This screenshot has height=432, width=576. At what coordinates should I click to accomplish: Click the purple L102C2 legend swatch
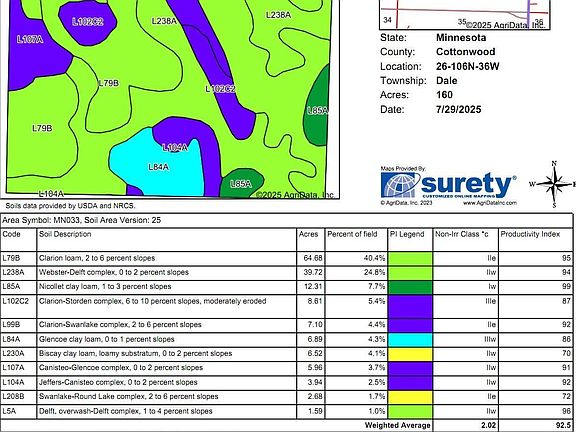point(410,306)
